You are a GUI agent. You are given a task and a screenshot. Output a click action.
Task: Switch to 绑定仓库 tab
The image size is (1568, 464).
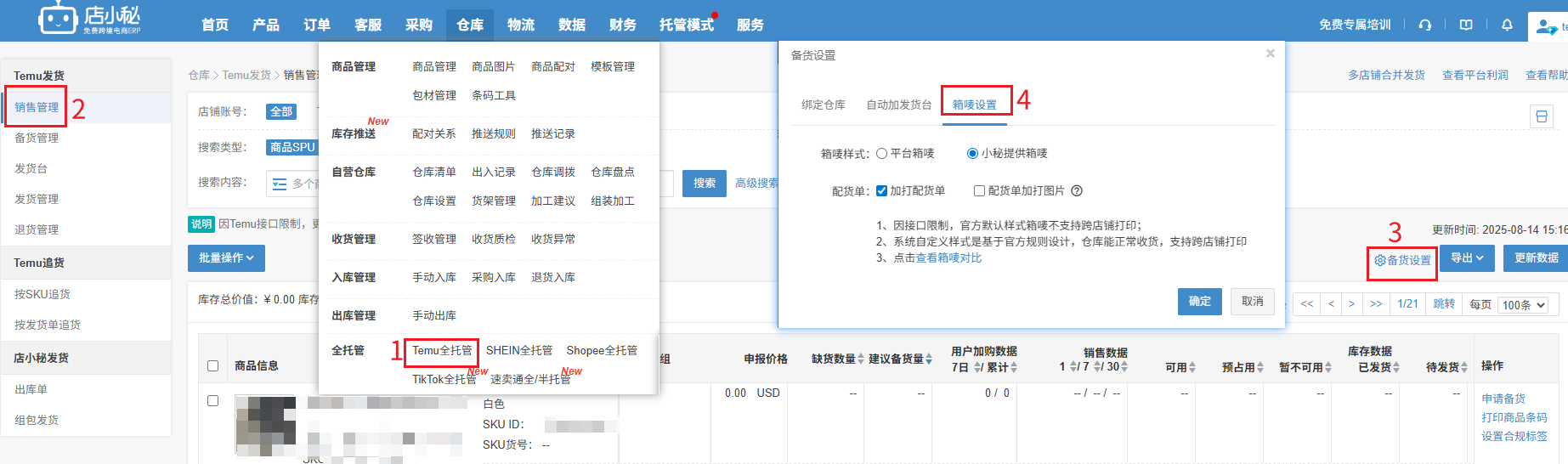click(824, 105)
